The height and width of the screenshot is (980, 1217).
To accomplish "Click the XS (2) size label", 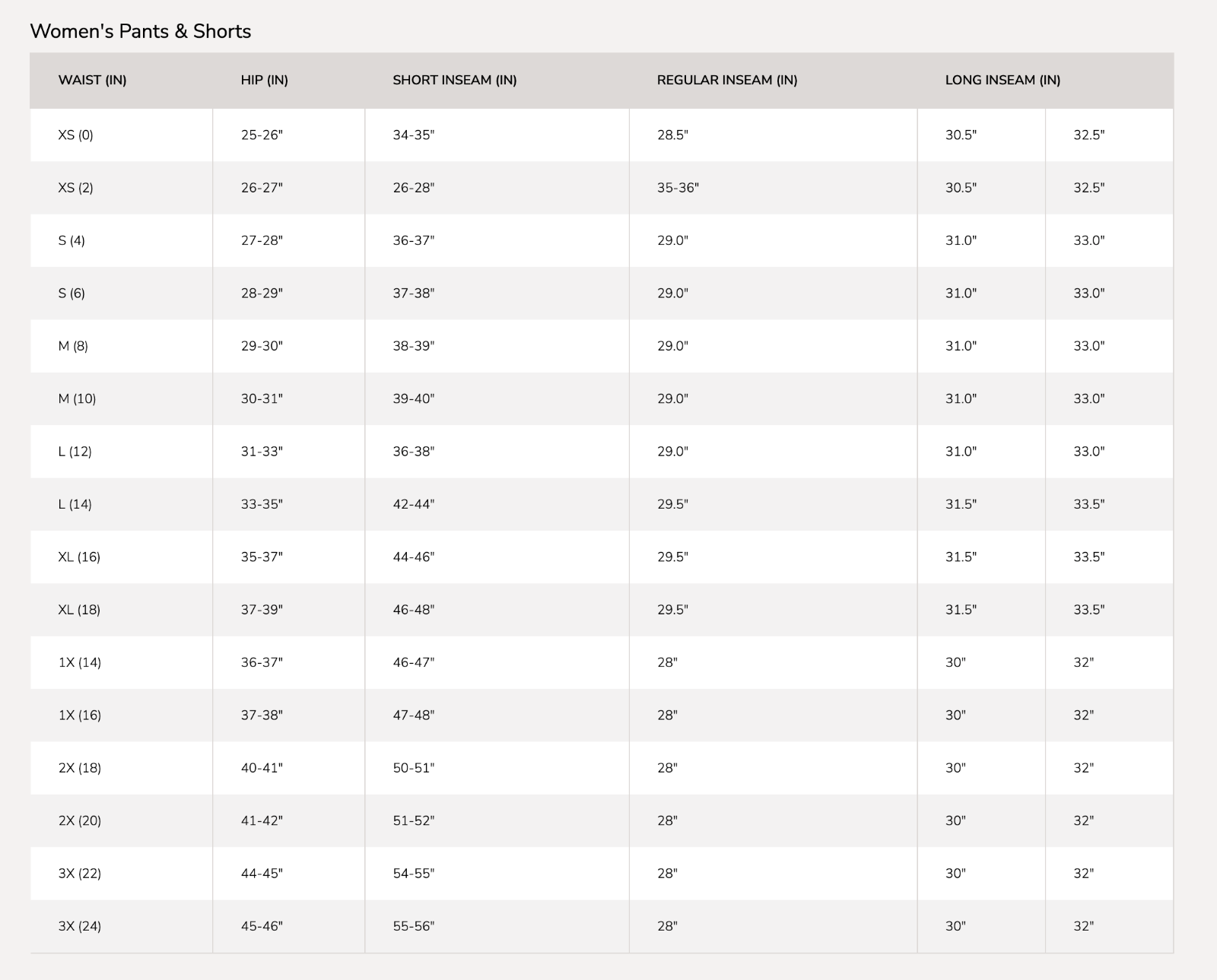I will [x=75, y=188].
